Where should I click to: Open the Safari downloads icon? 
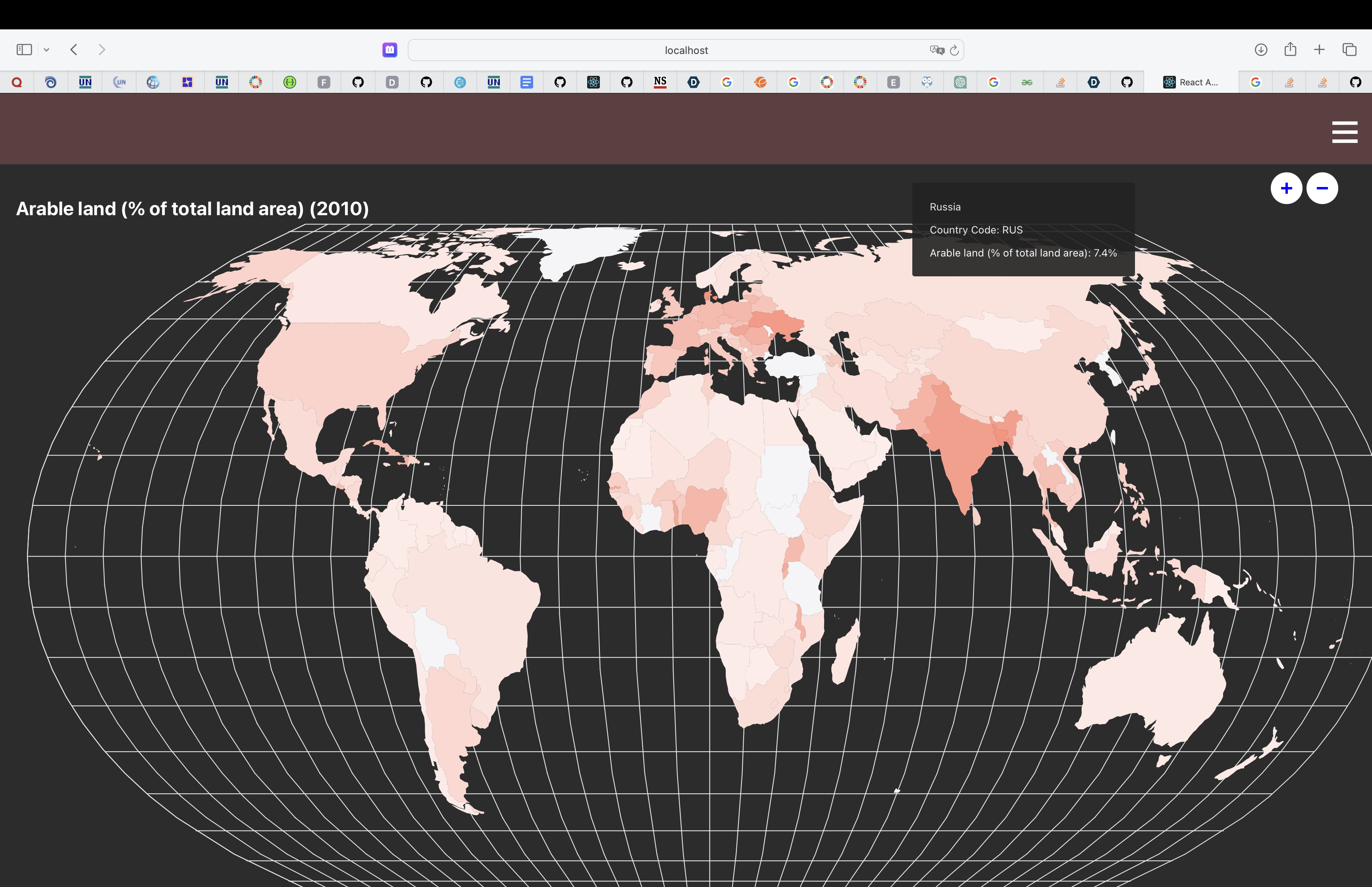pos(1260,50)
